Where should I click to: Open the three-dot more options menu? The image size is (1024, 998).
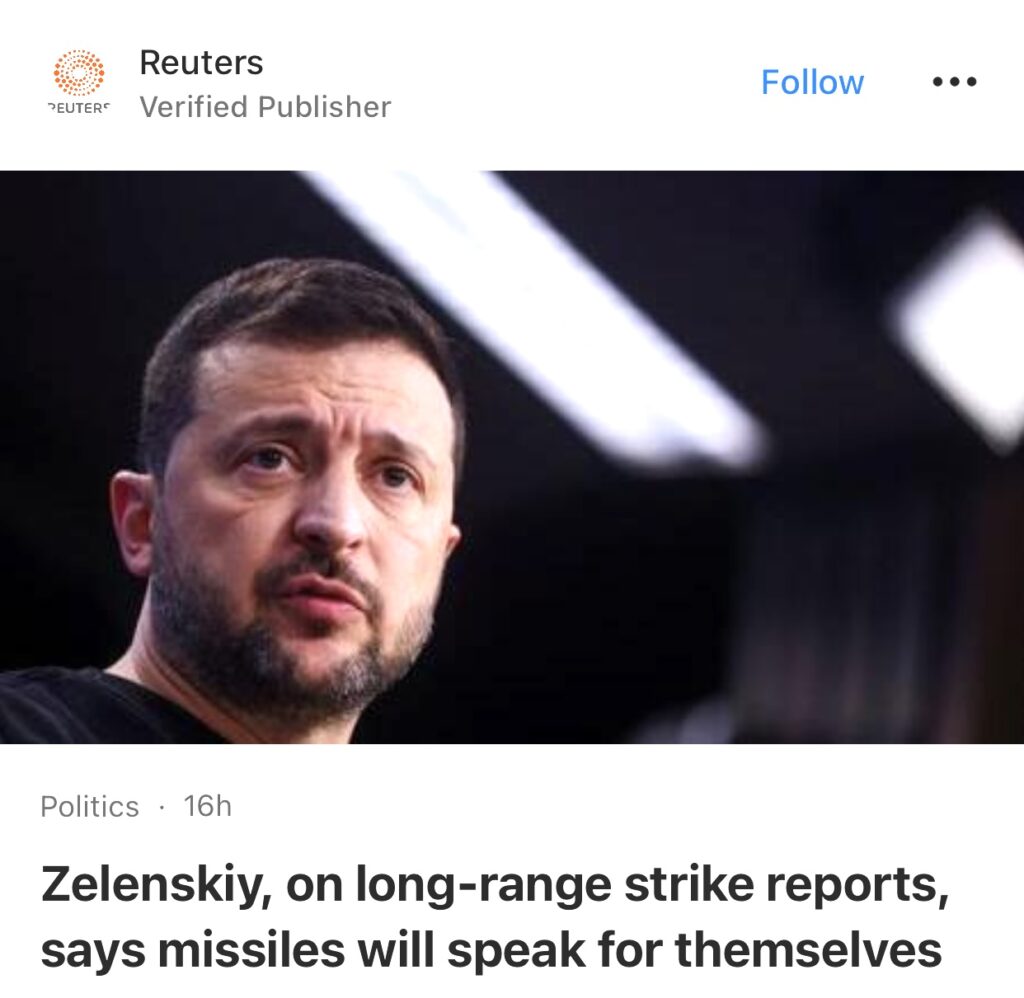coord(954,82)
